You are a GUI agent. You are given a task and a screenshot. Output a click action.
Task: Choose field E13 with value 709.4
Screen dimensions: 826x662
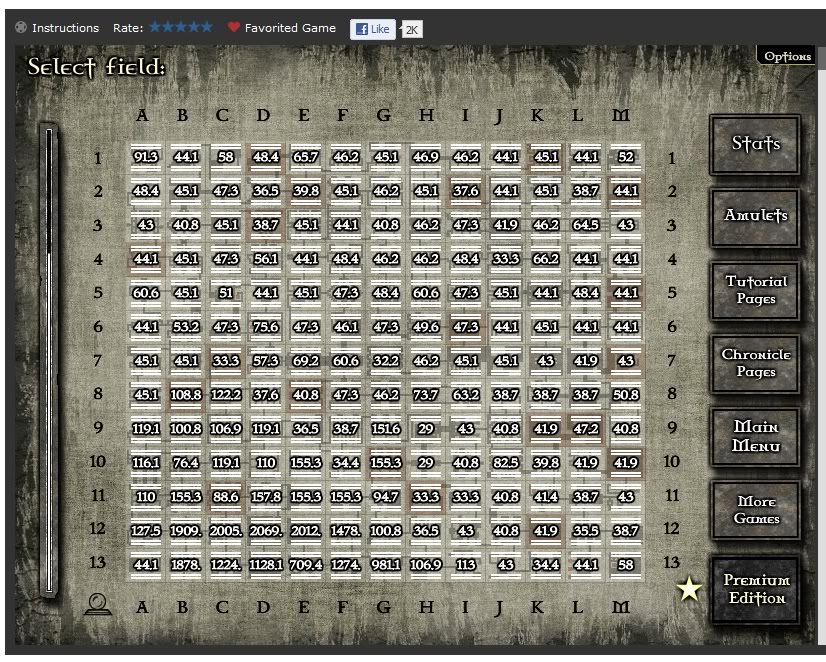click(x=306, y=565)
